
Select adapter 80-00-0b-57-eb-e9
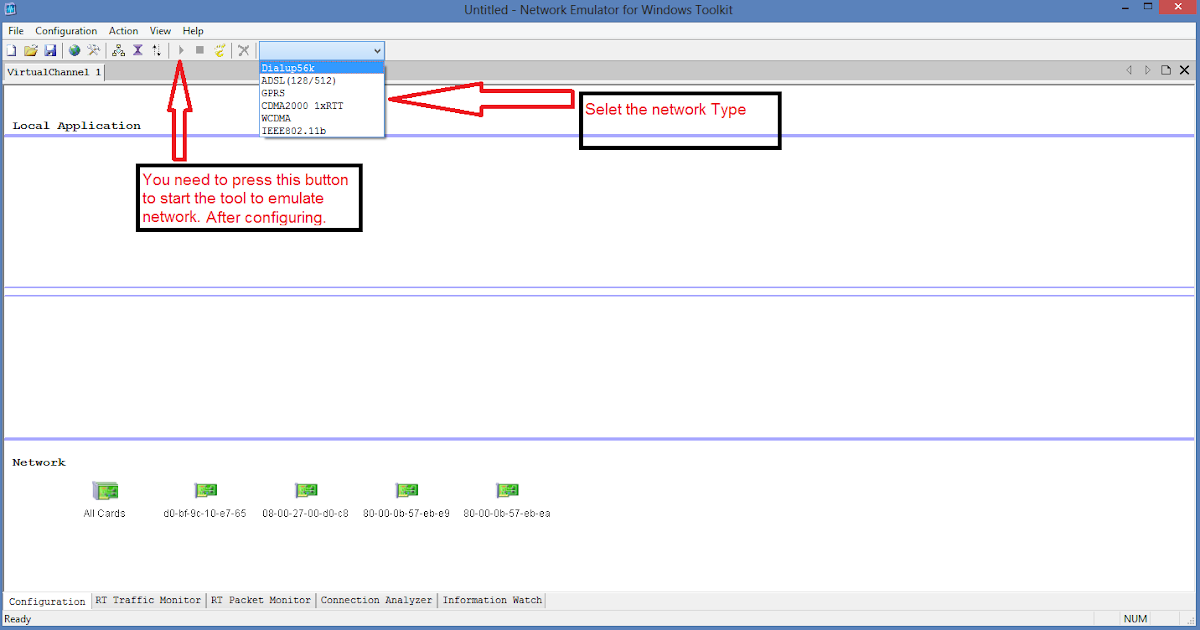pos(406,490)
